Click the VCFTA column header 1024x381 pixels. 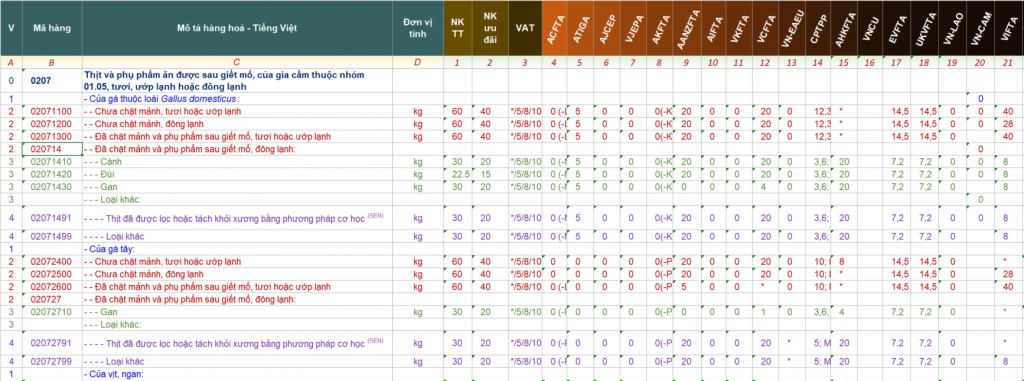tap(765, 28)
